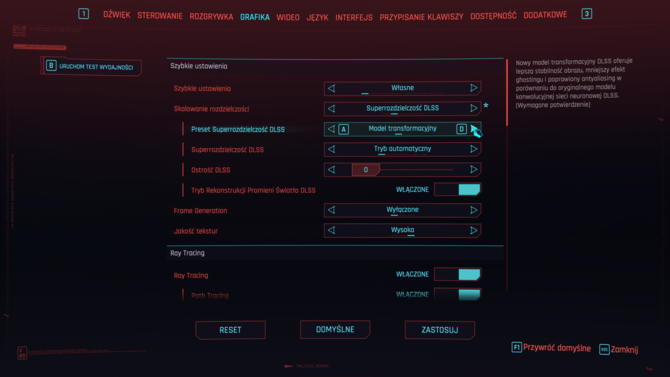670x377 pixels.
Task: Open the Rozgrywka tab
Action: [211, 17]
